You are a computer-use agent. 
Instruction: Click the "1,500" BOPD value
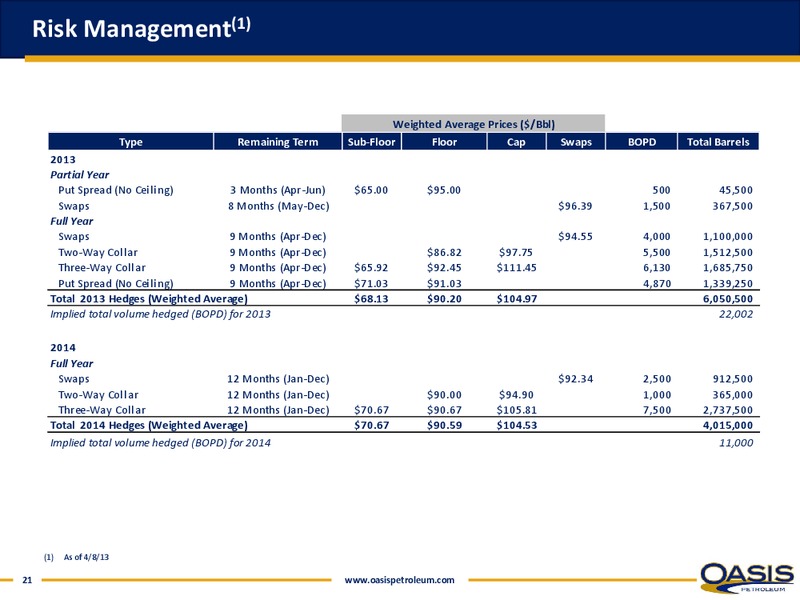(x=657, y=206)
